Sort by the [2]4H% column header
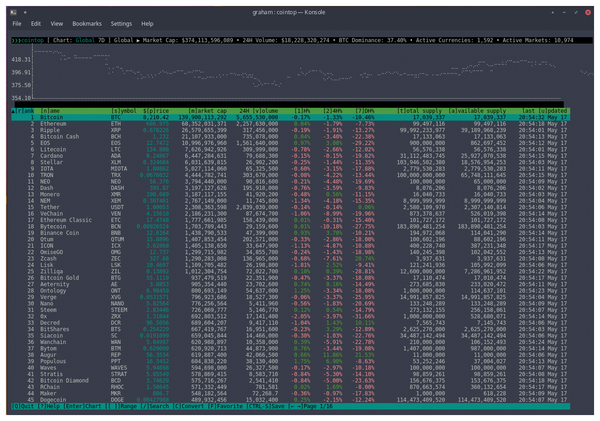Viewport: 600px width, 421px height. coord(332,111)
